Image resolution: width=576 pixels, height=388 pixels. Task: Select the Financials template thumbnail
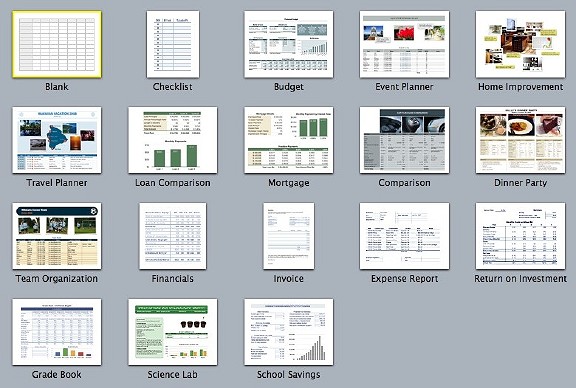173,236
